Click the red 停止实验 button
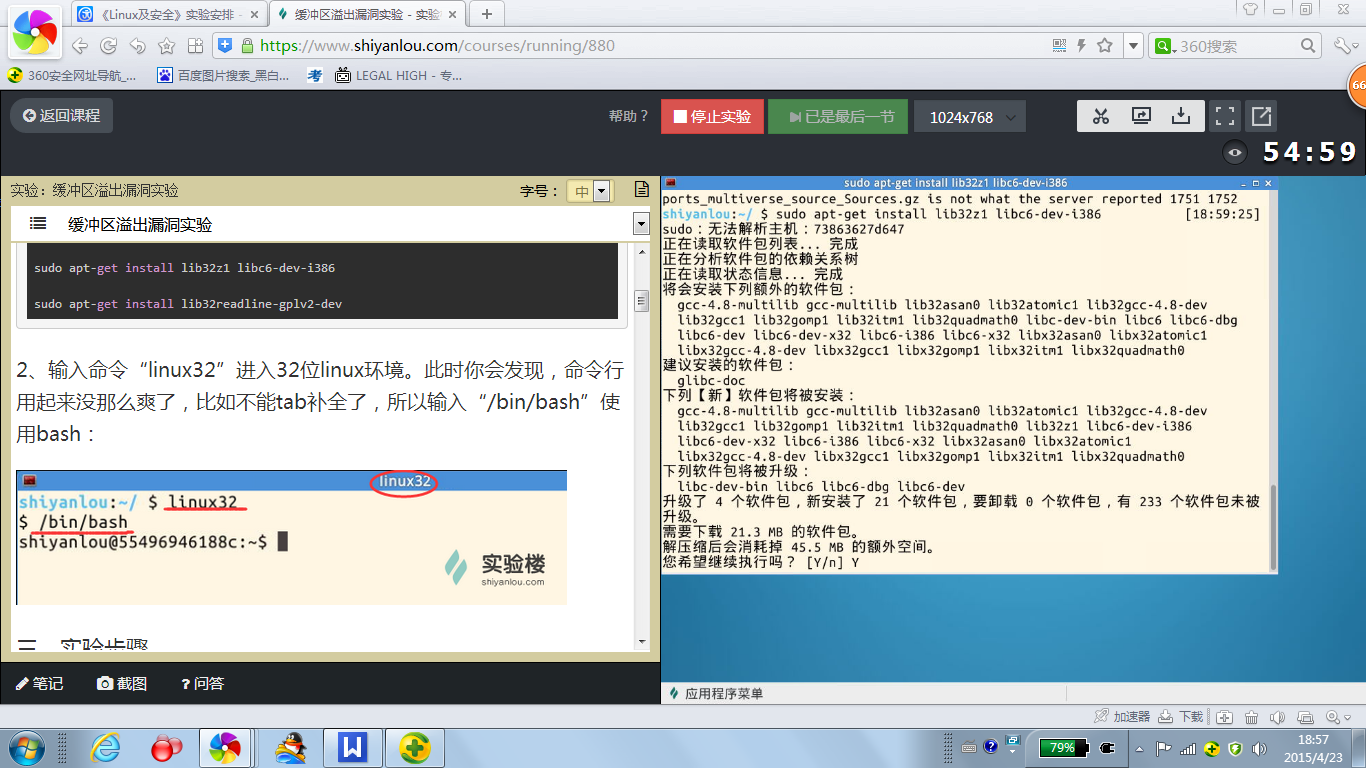The height and width of the screenshot is (768, 1366). coord(712,116)
